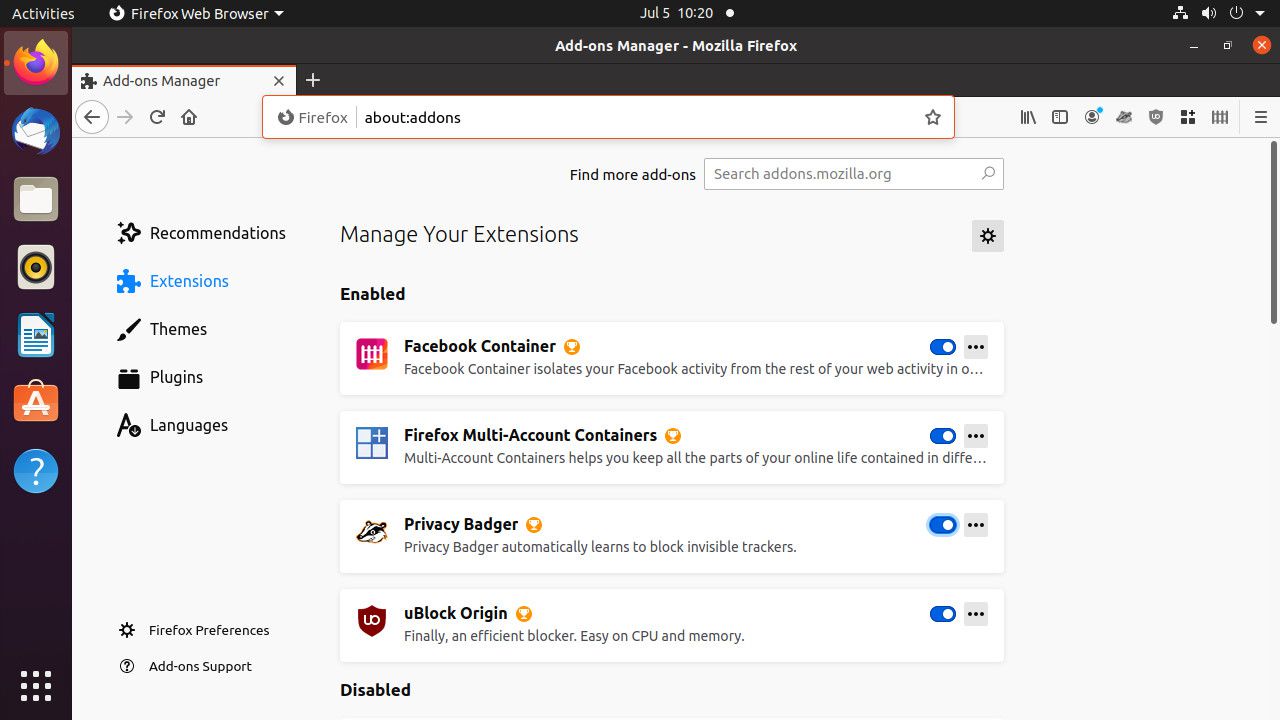This screenshot has height=720, width=1280.
Task: Open a new tab with plus button
Action: (313, 80)
